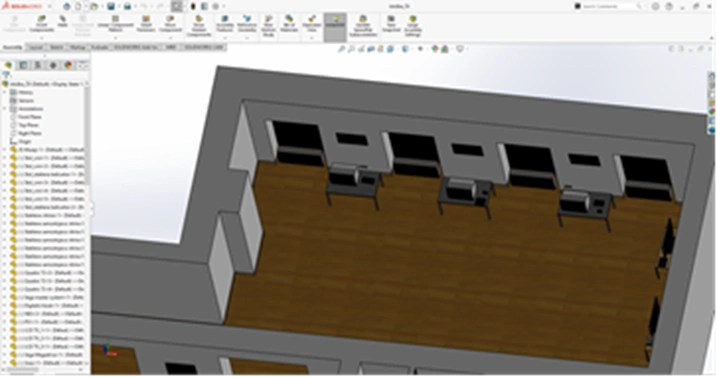Click the Move Component tool
The image size is (717, 377).
[x=170, y=24]
